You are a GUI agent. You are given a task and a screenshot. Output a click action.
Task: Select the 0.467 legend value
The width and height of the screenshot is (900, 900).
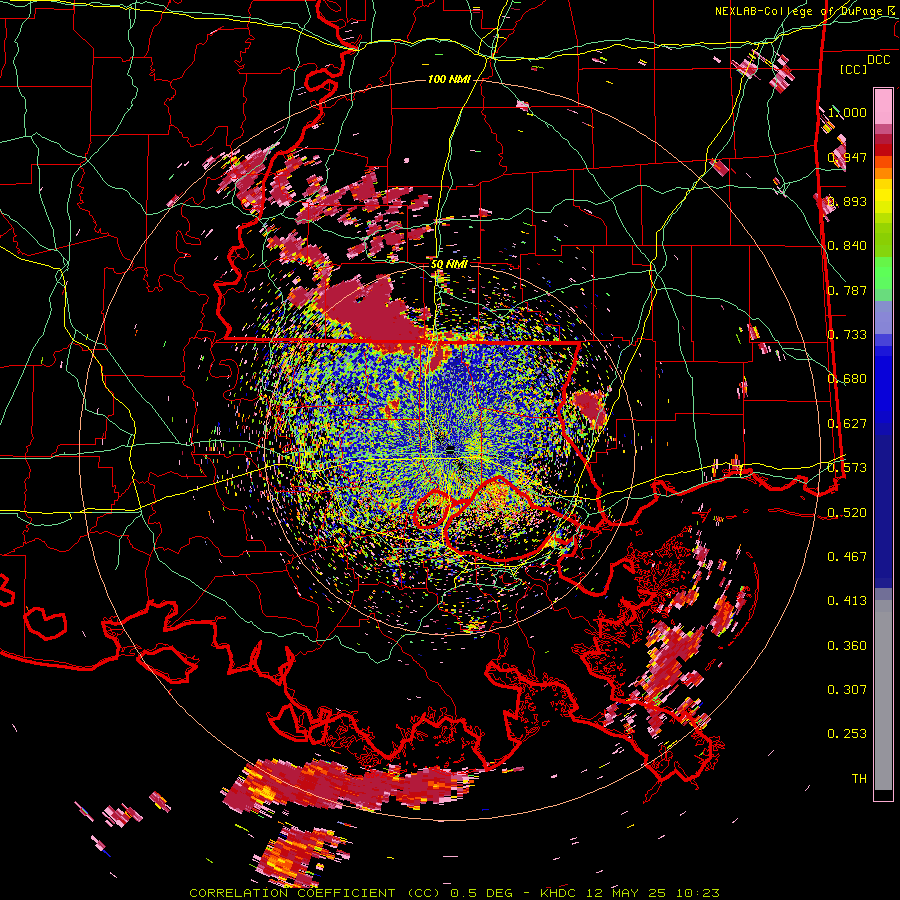[847, 556]
